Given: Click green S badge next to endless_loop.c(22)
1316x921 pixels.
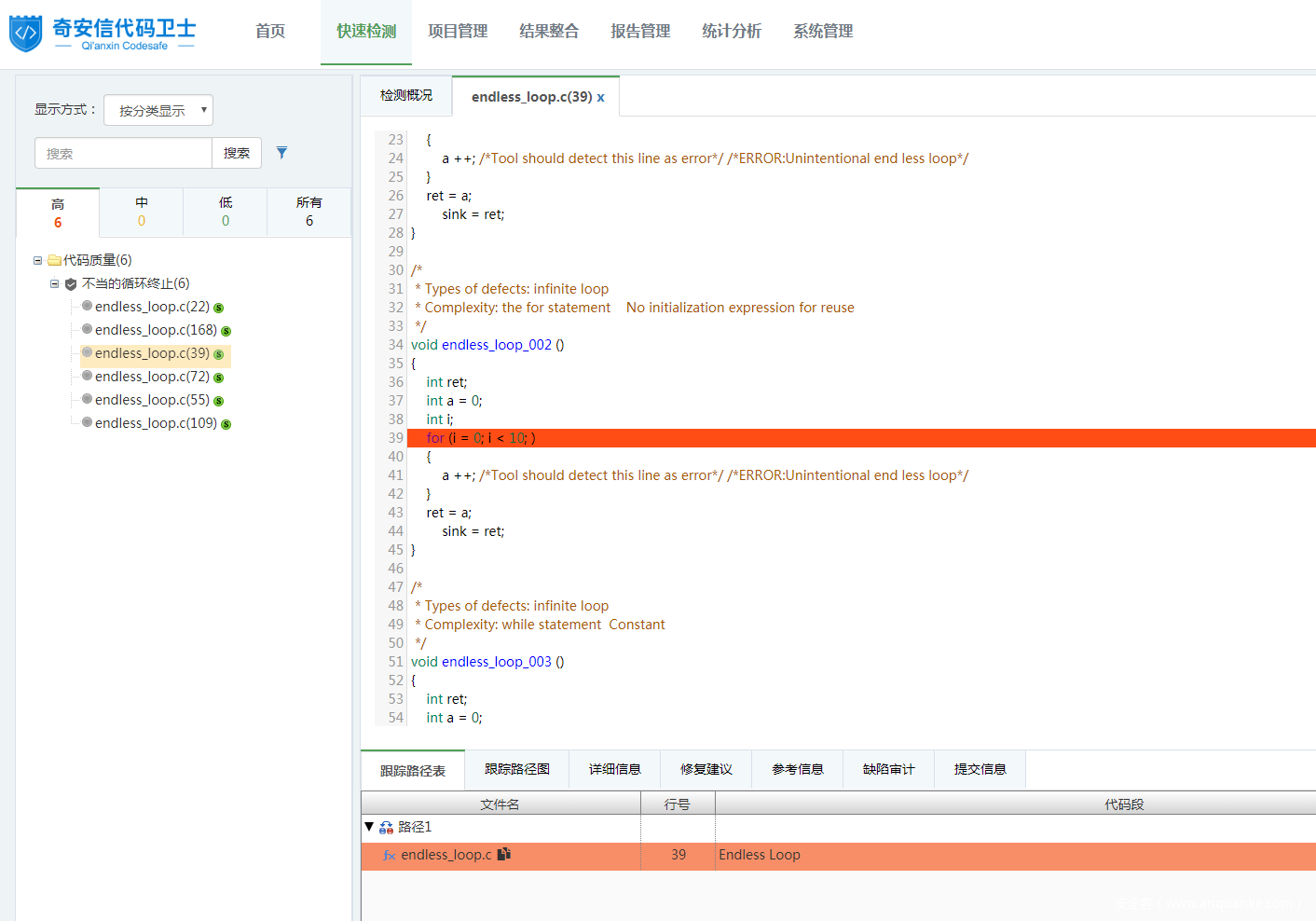Looking at the screenshot, I should (219, 308).
